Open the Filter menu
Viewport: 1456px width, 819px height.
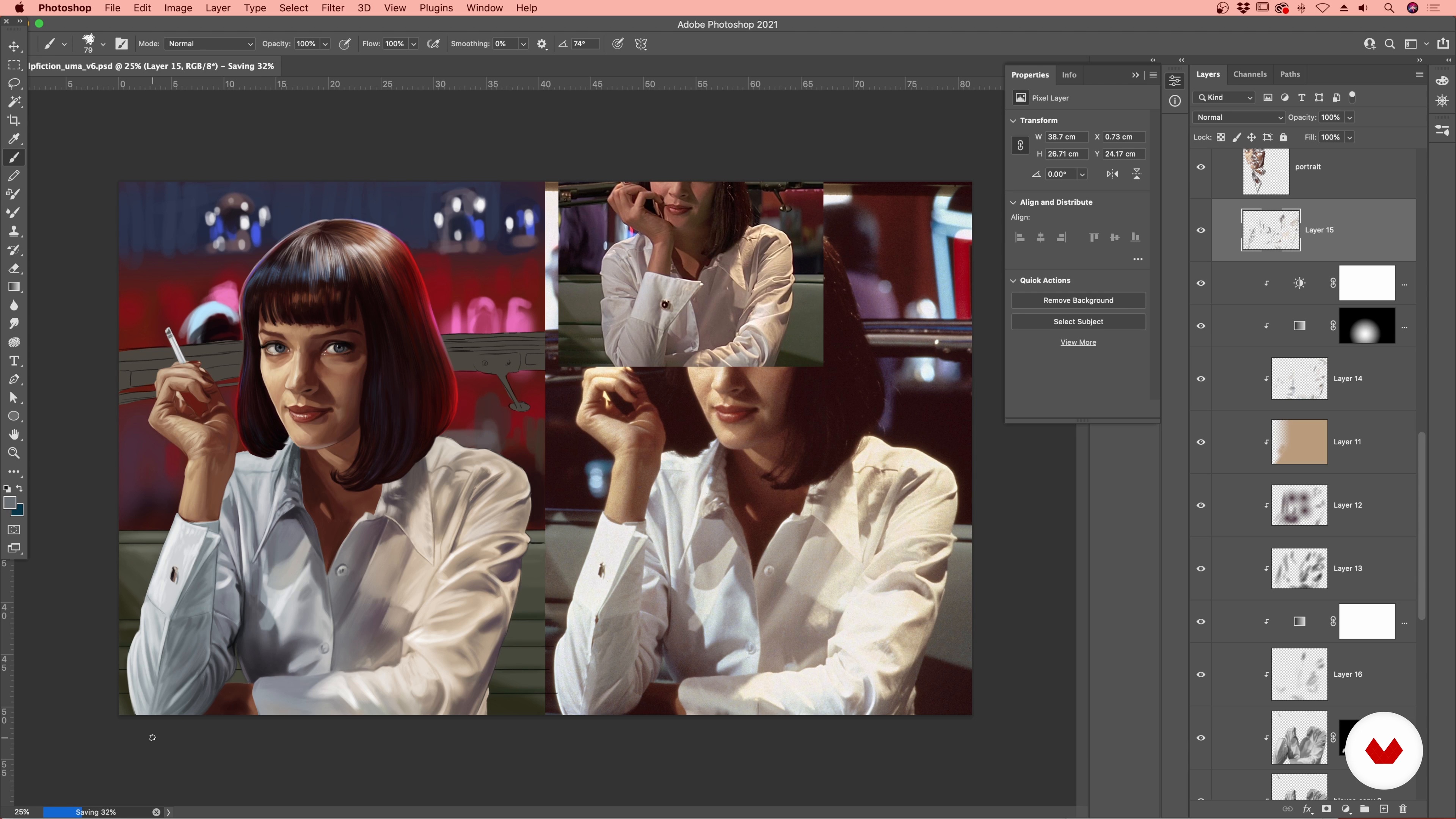[x=333, y=8]
